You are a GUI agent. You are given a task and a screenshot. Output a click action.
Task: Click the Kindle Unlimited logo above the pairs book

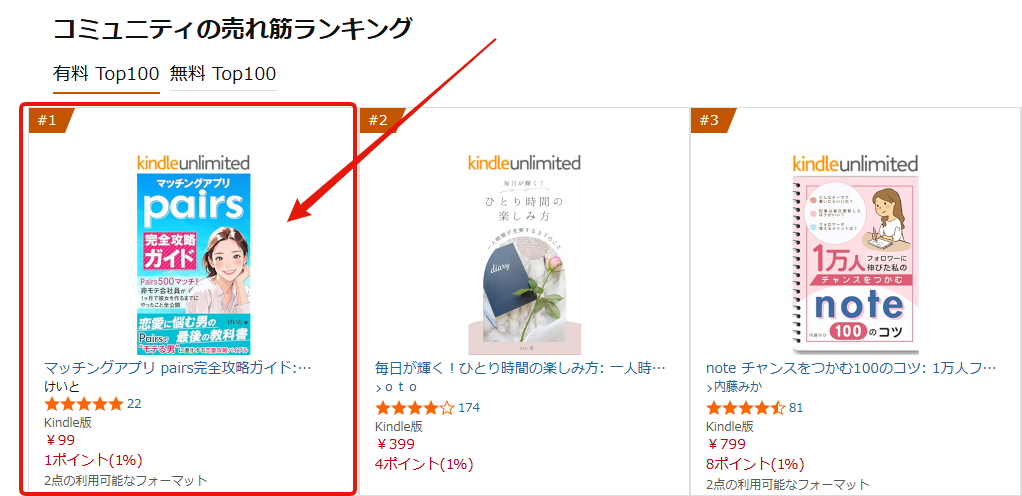tap(194, 162)
